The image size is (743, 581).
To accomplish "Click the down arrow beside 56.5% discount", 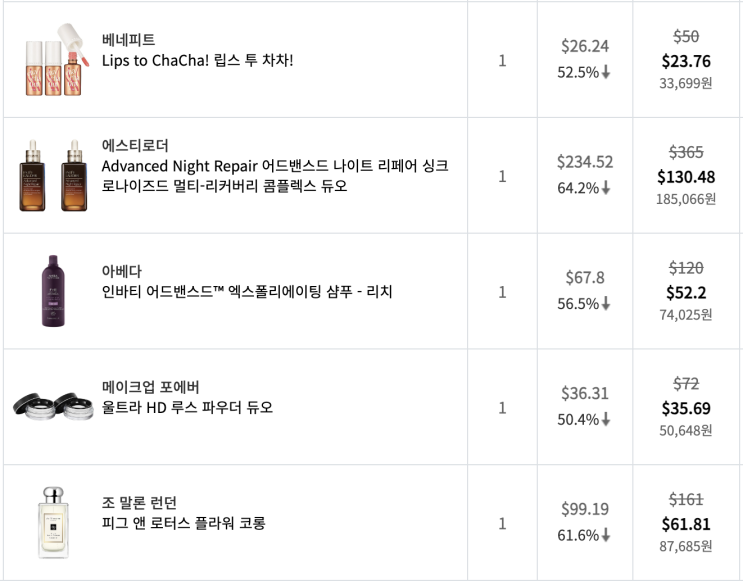I will (606, 304).
